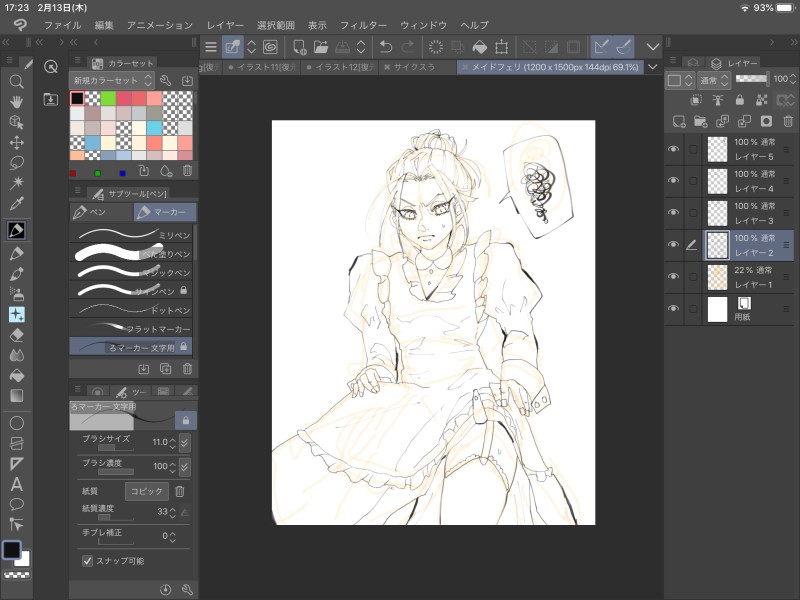Image resolution: width=800 pixels, height=600 pixels.
Task: Open the フィルター menu
Action: tap(363, 24)
